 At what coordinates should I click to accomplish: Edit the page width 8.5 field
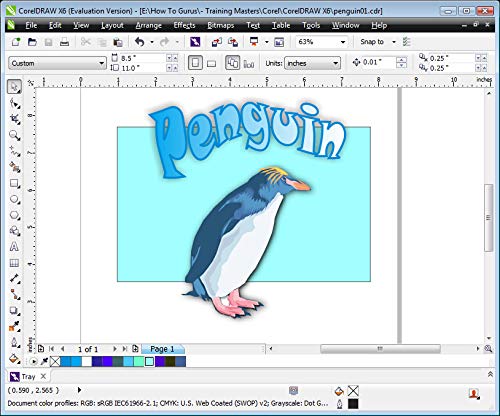(x=143, y=58)
